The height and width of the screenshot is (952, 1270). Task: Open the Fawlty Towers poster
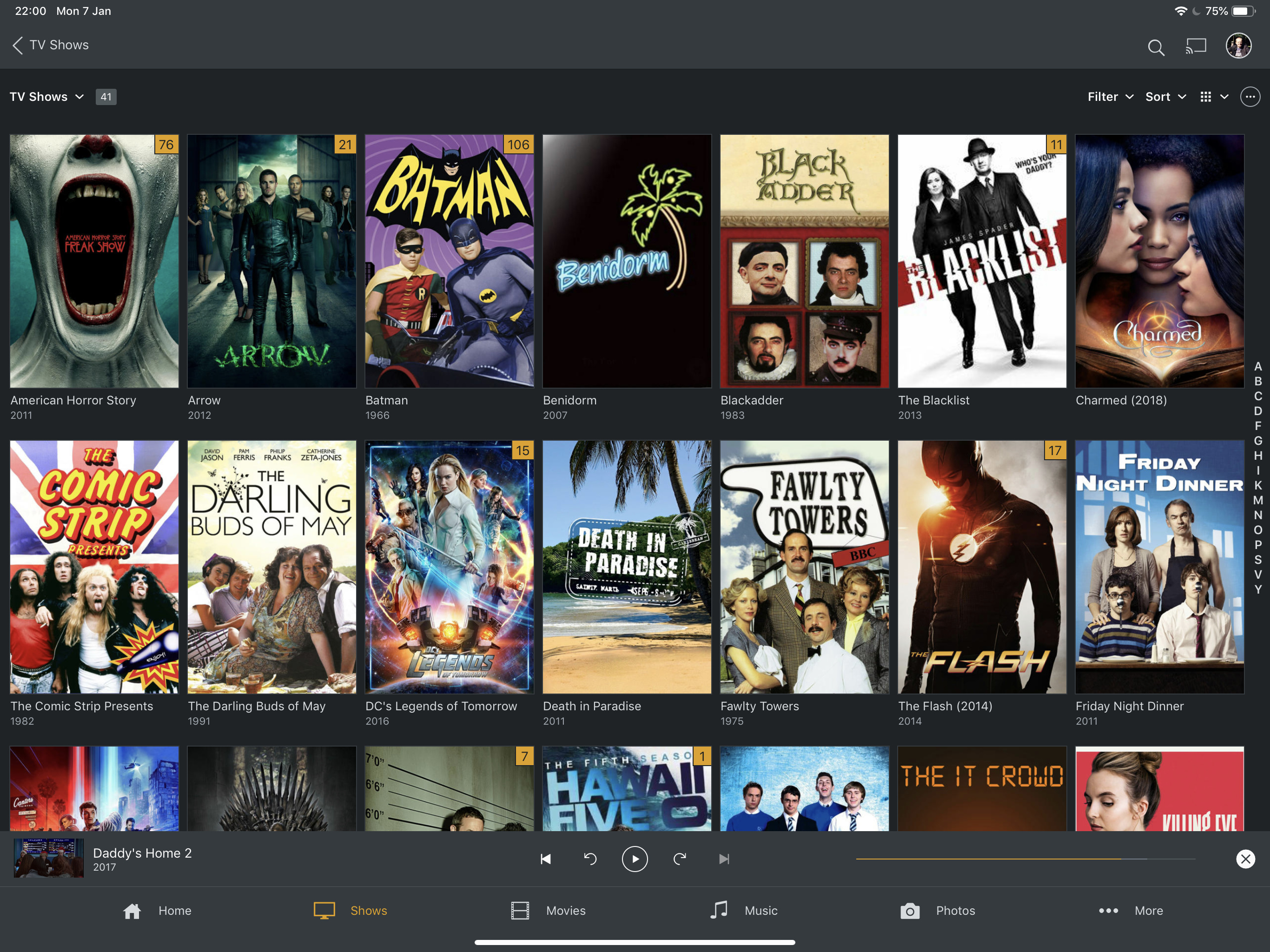point(804,567)
